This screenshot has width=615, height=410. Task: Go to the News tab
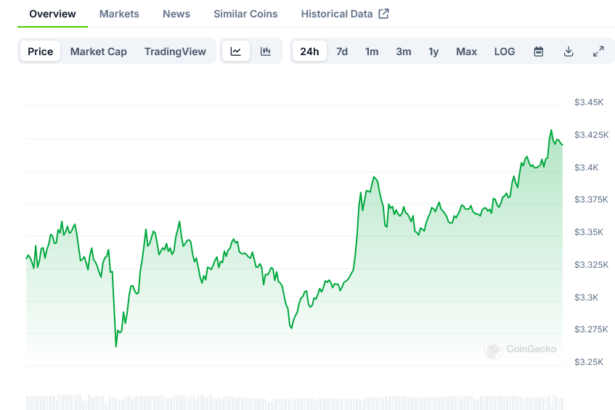pos(176,14)
